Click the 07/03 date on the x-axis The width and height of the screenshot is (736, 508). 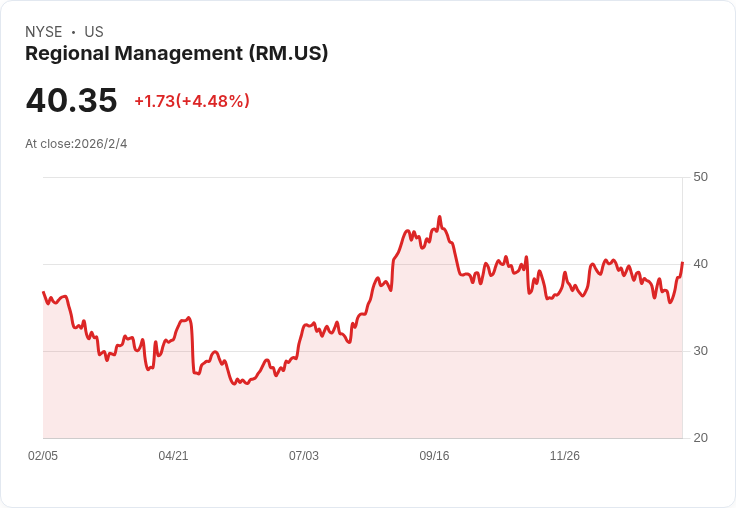point(304,456)
